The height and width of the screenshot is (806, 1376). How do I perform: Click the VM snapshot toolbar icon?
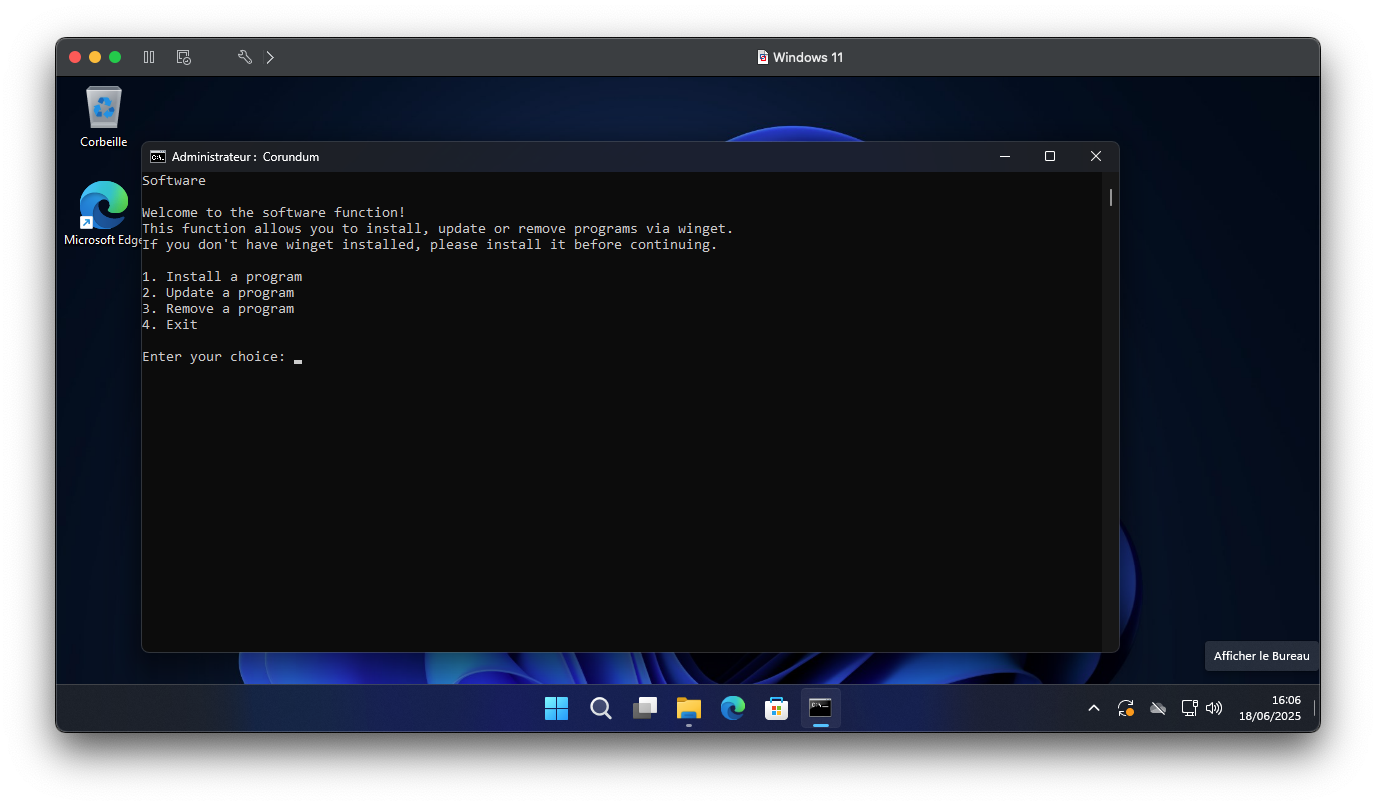coord(183,57)
